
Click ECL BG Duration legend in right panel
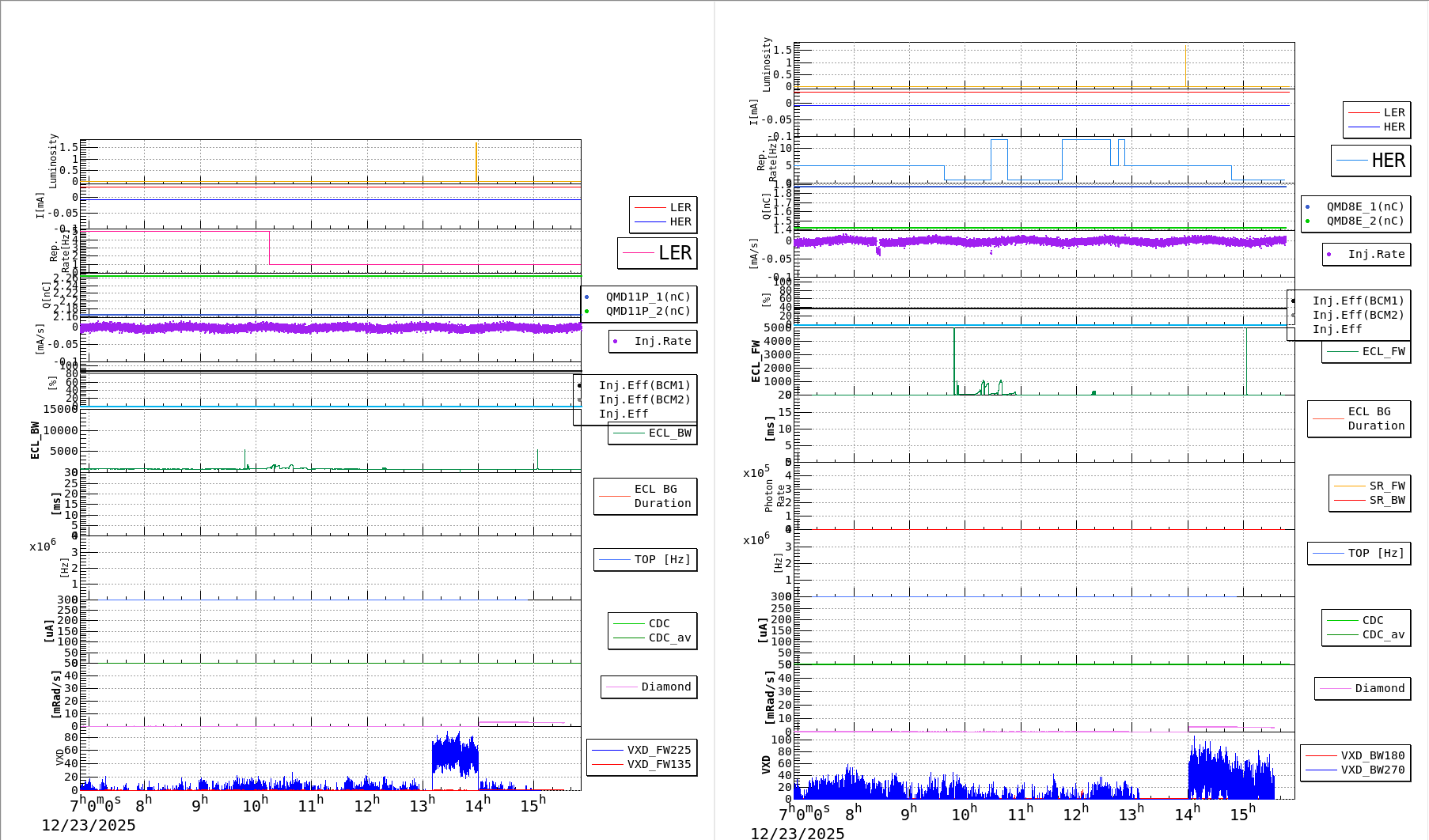pos(1359,418)
